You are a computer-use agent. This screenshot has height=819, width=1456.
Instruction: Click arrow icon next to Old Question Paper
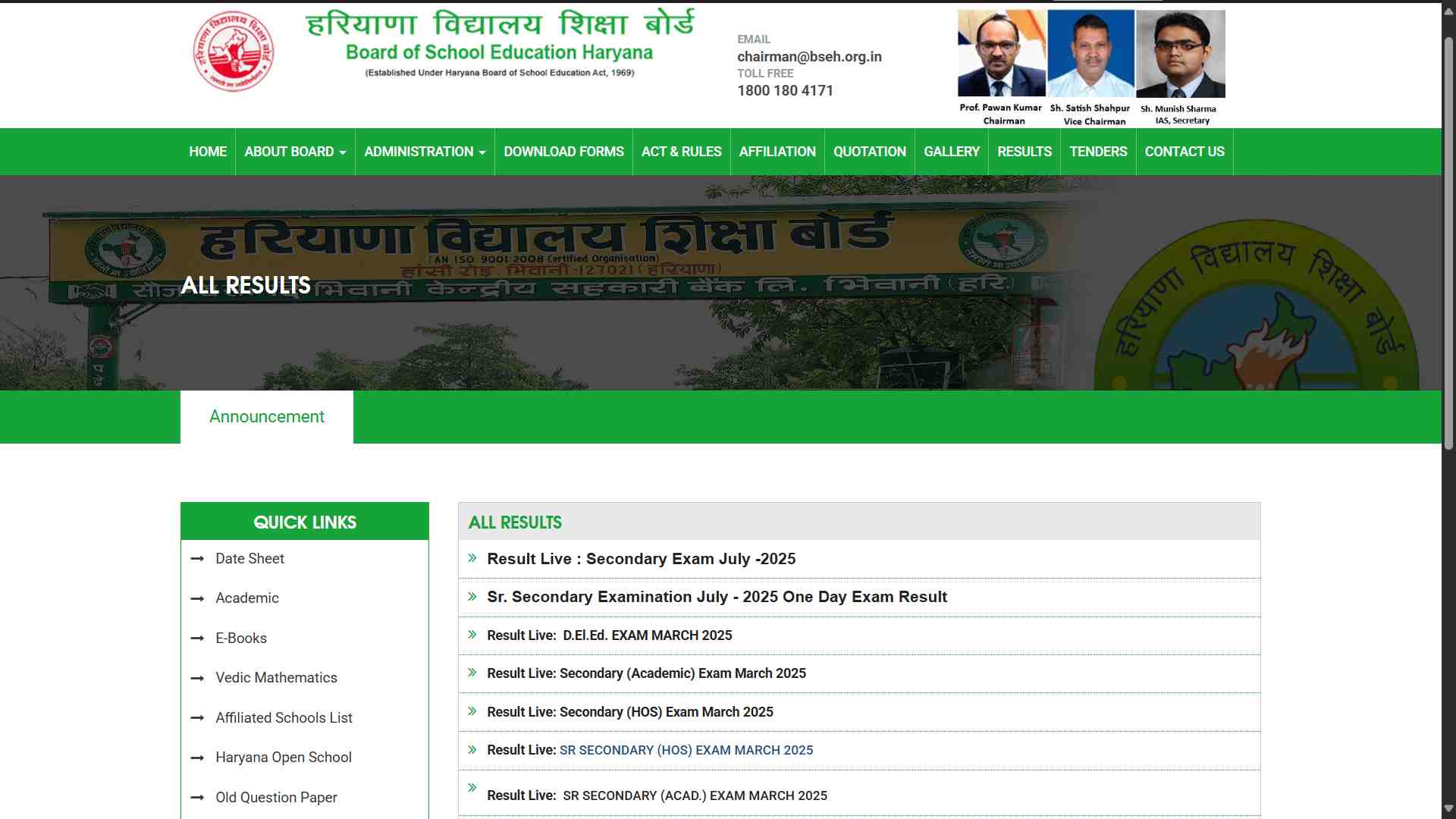click(197, 798)
